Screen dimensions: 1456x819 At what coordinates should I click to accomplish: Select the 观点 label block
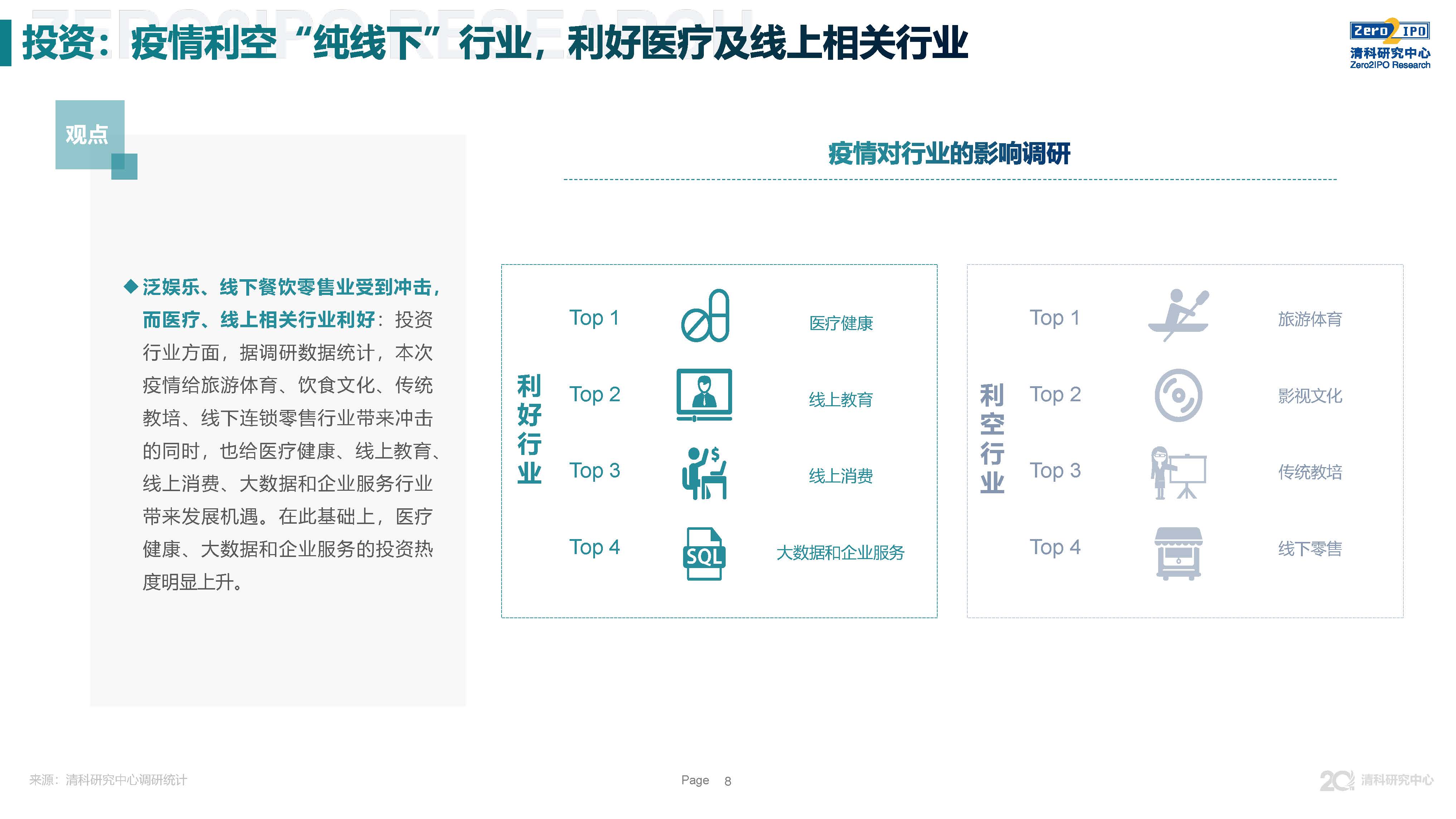(88, 135)
